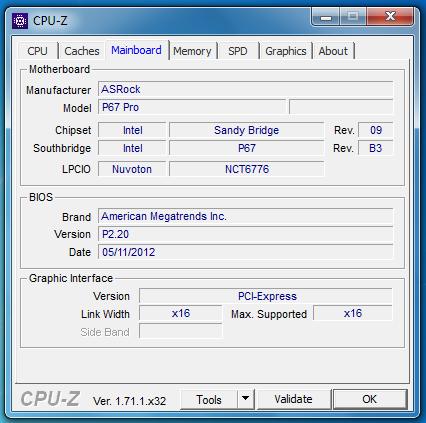
Task: Click the PCI-Express version field
Action: (266, 296)
